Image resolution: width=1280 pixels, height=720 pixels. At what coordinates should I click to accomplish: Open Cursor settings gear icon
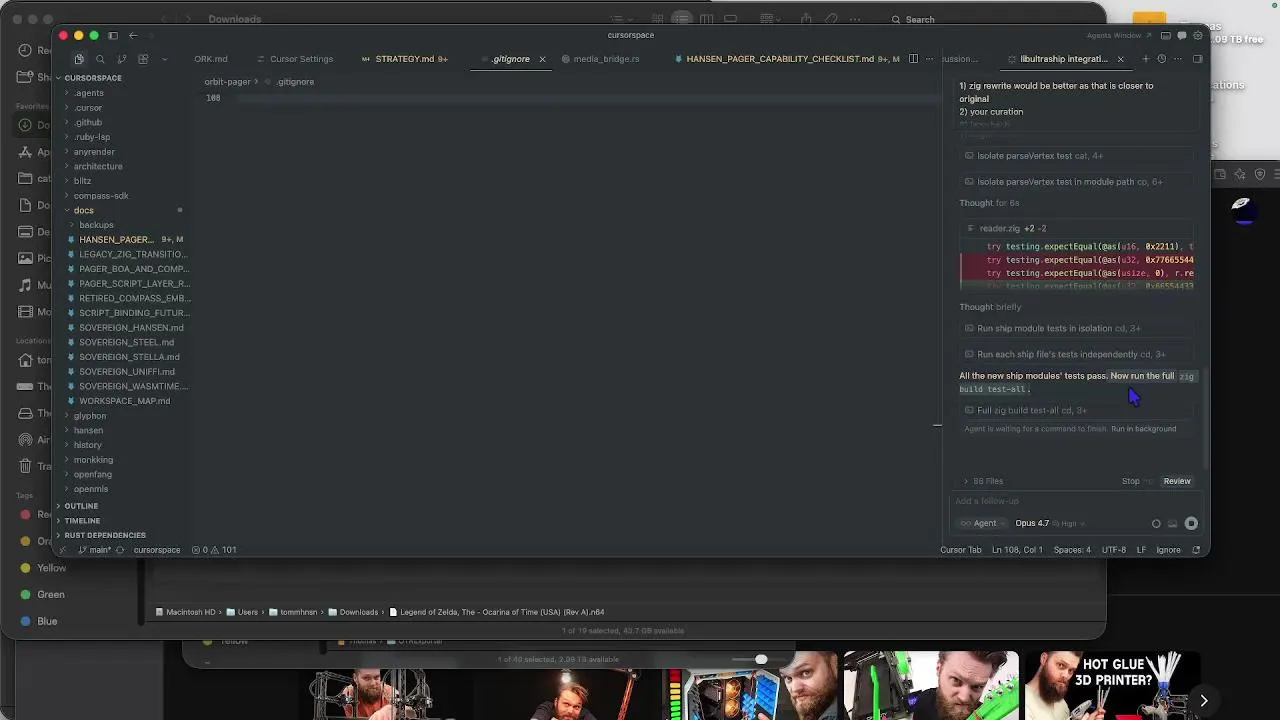click(1197, 35)
